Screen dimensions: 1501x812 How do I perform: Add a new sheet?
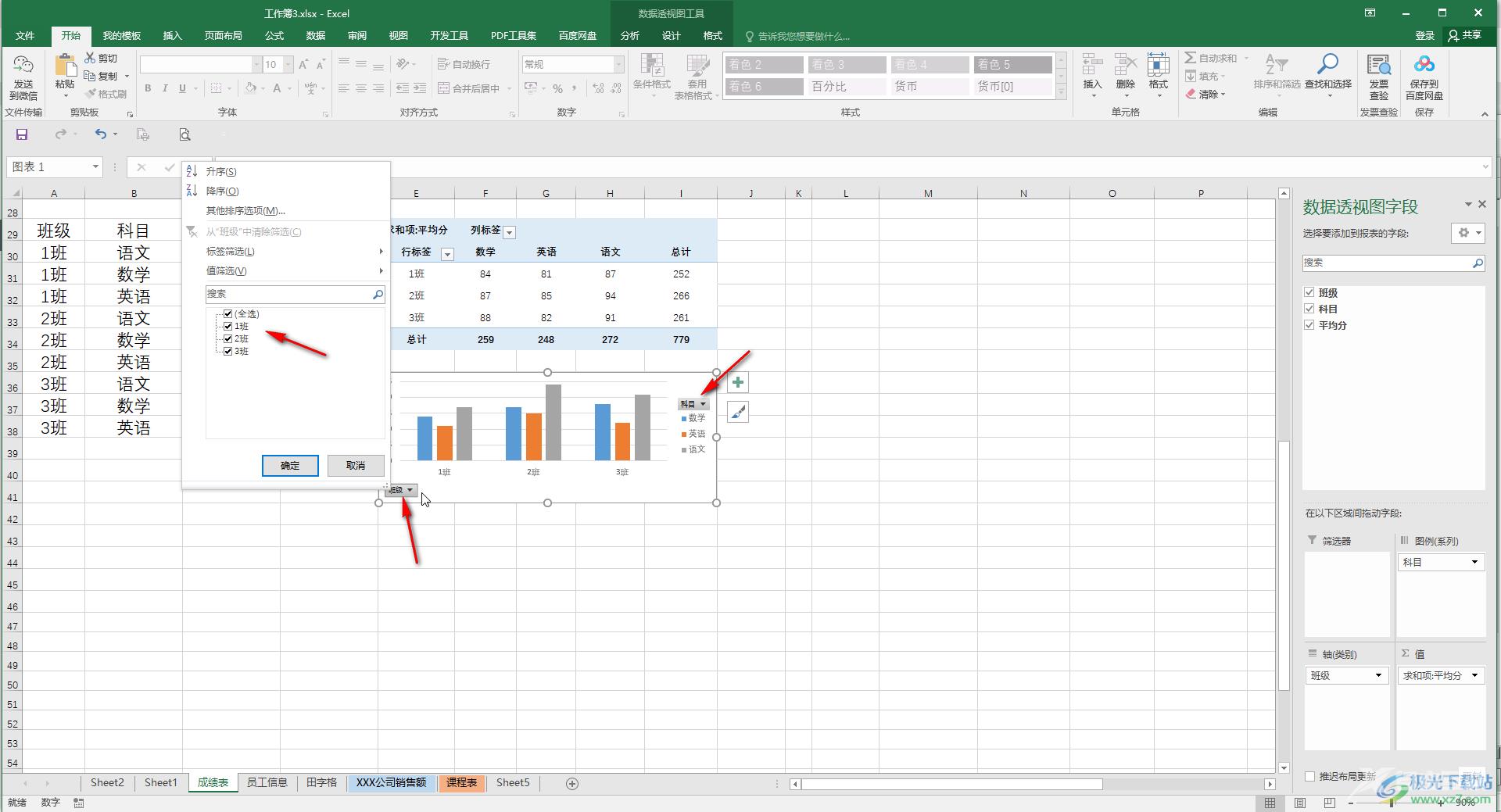[x=571, y=783]
